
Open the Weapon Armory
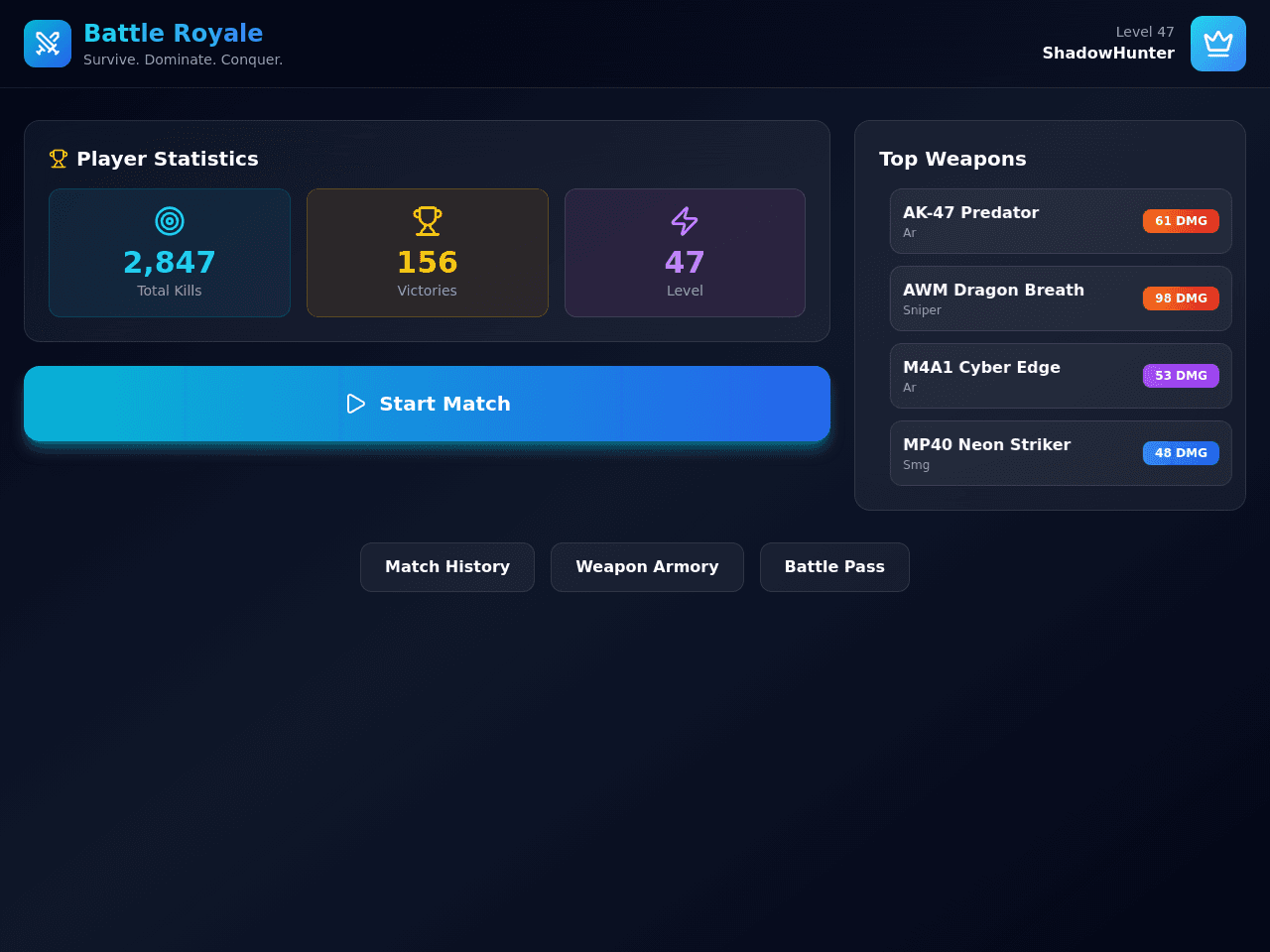[x=647, y=567]
